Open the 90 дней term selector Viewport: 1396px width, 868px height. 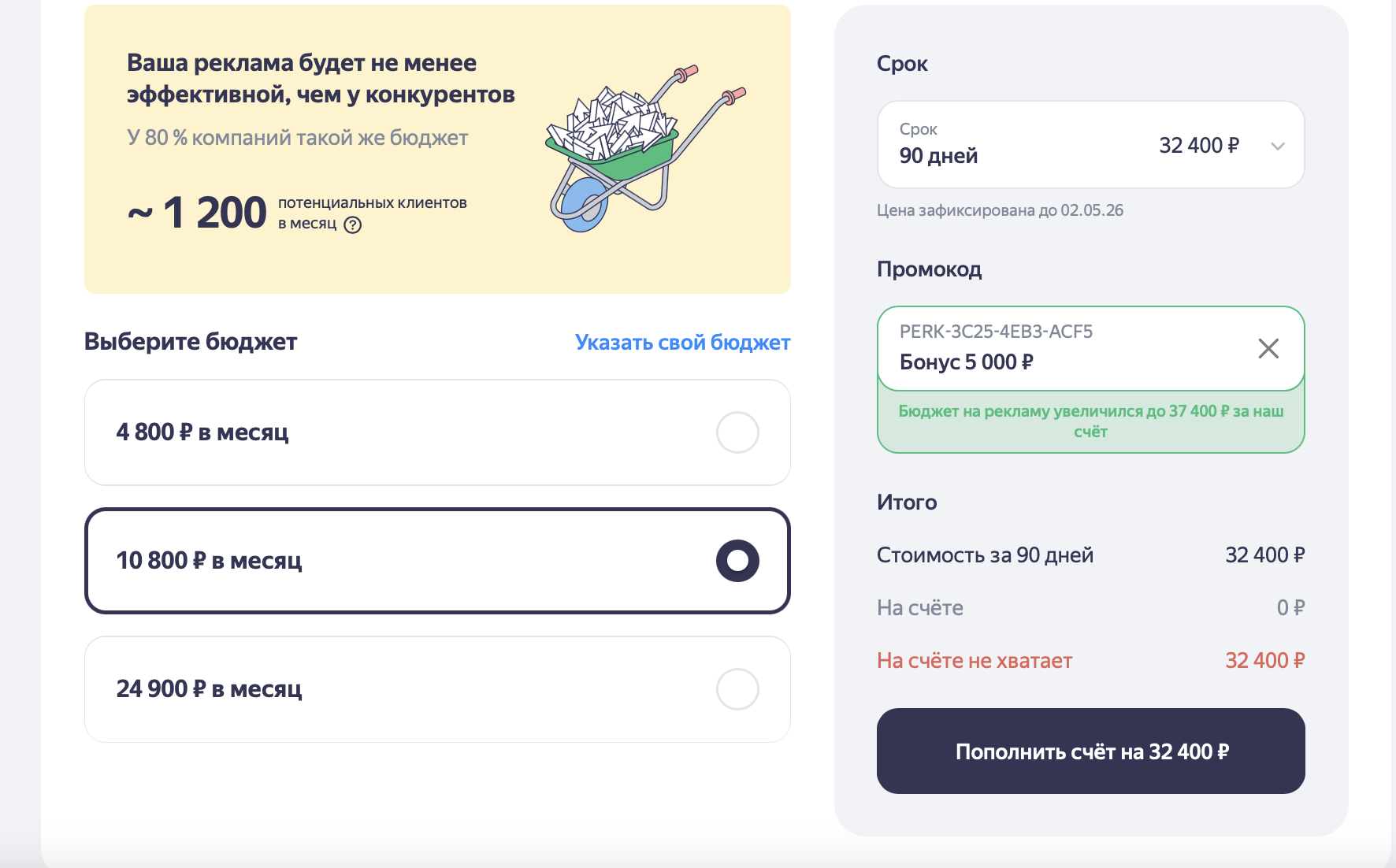coord(938,155)
